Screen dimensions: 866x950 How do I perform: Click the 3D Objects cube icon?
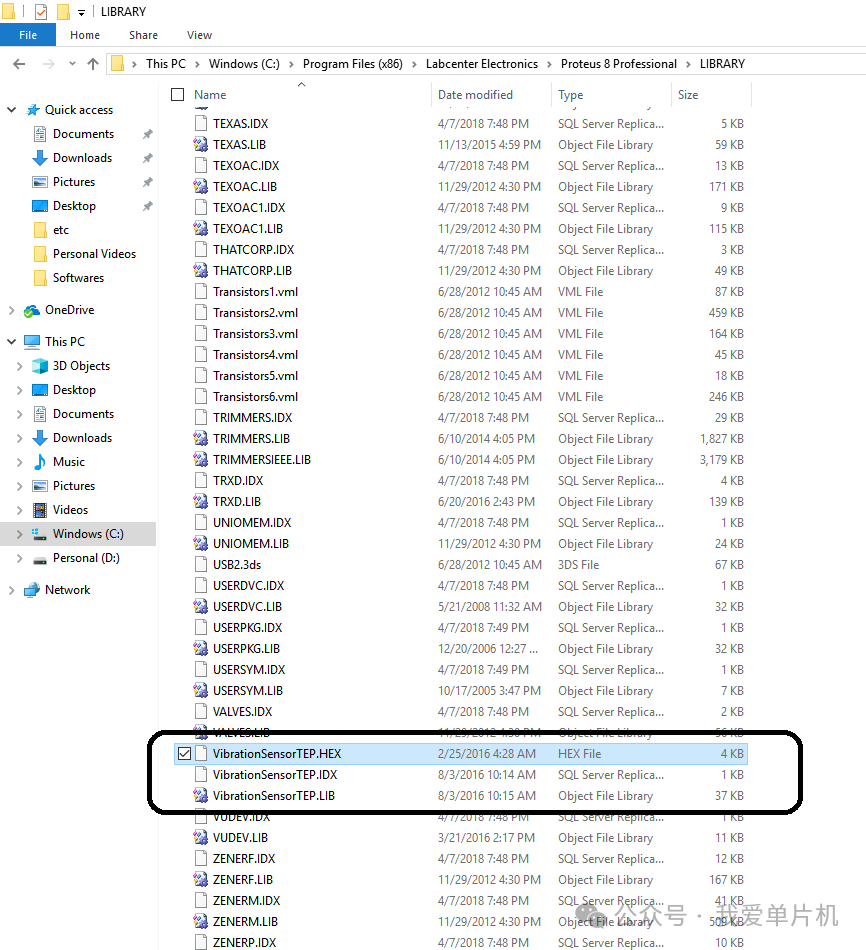(x=40, y=366)
